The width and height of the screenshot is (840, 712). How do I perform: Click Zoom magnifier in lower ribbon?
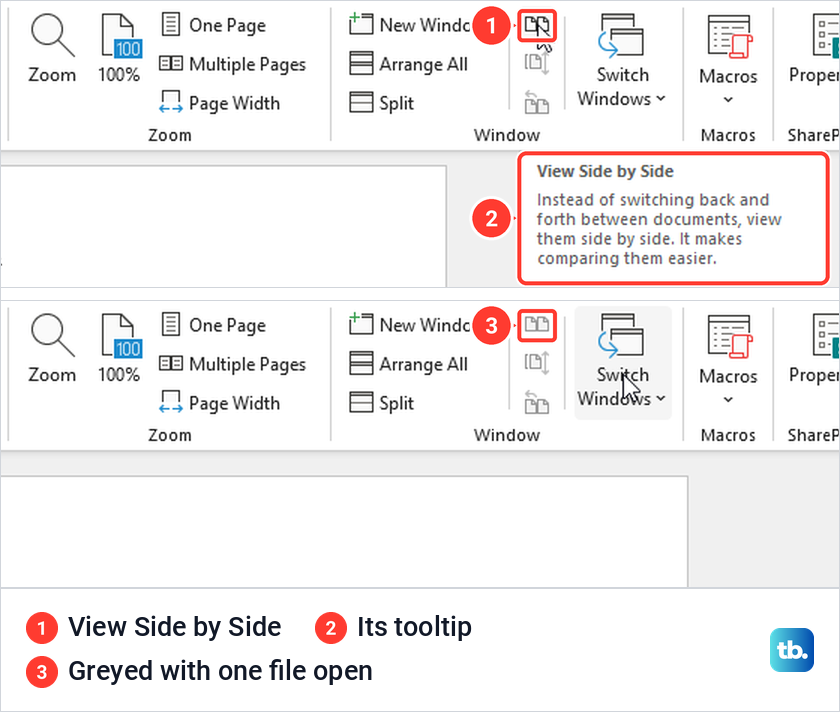click(x=52, y=349)
